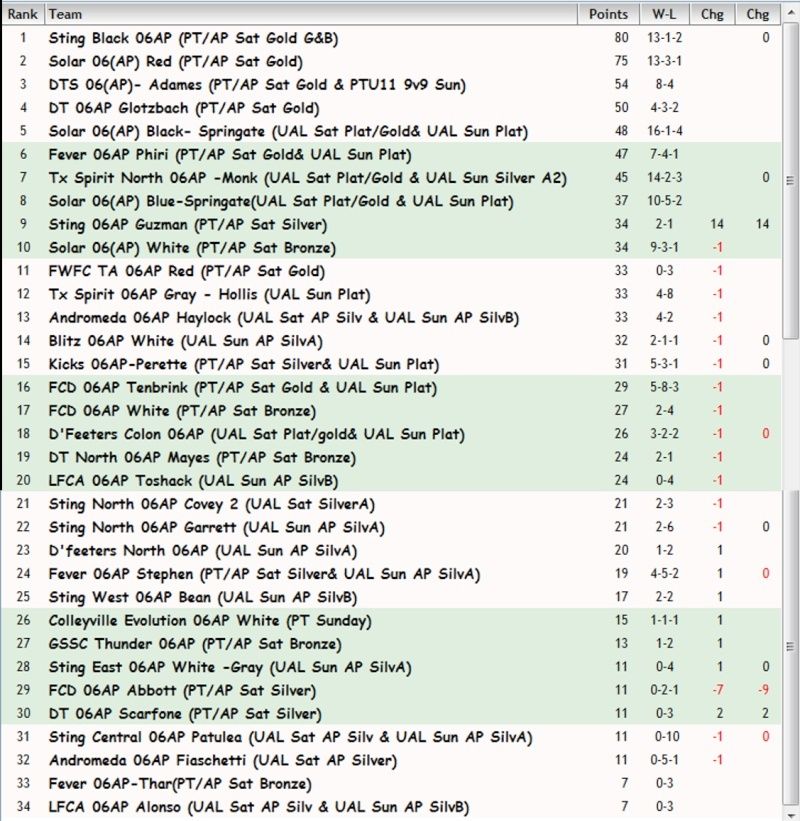
Task: Select the LFCA 06AP Toshack row
Action: pos(392,480)
